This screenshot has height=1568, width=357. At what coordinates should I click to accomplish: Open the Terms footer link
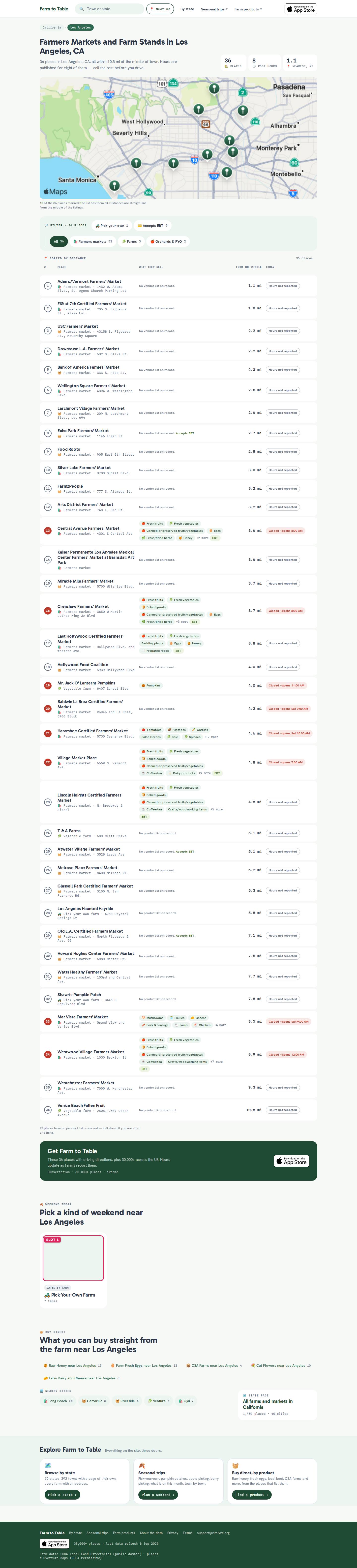188,1533
